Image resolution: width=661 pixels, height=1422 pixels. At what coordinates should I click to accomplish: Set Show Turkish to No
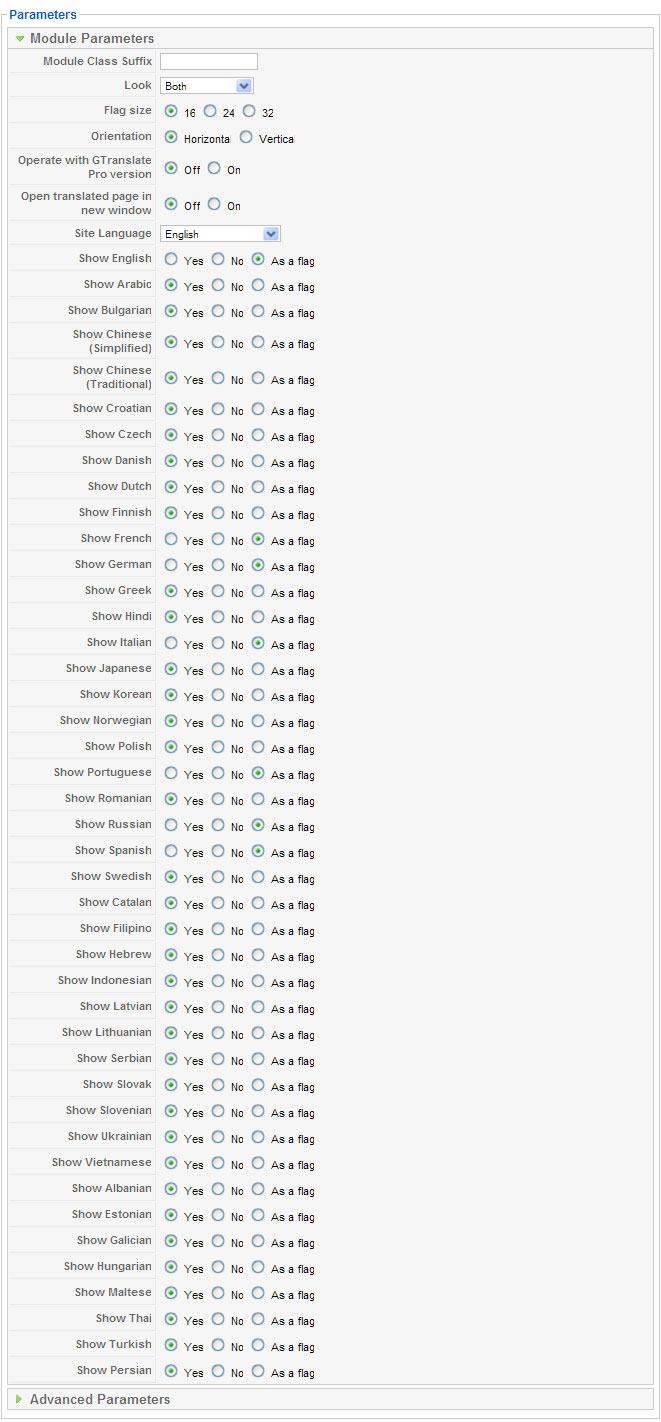pyautogui.click(x=218, y=1345)
